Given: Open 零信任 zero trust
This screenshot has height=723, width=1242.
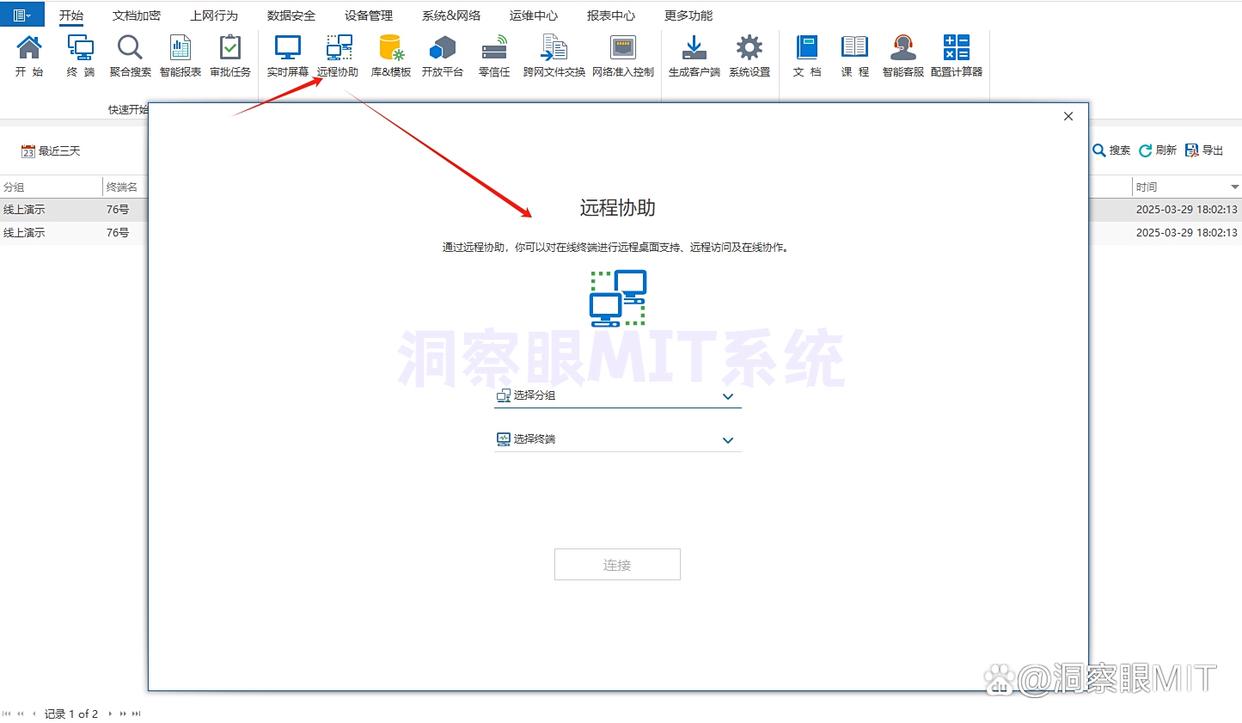Looking at the screenshot, I should 494,56.
